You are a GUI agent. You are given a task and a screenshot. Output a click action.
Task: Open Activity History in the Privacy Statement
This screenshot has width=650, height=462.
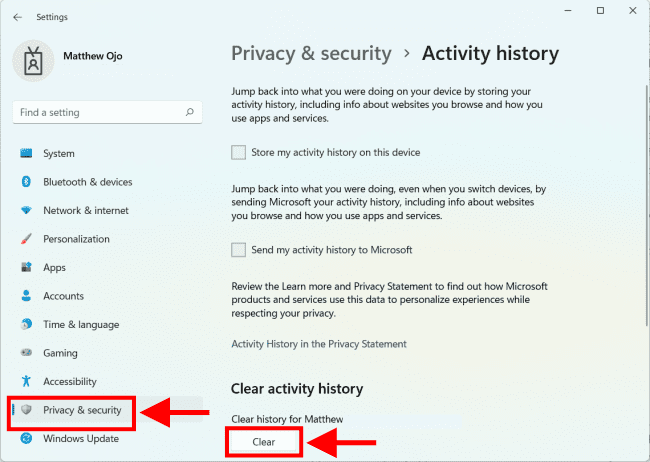[x=319, y=344]
